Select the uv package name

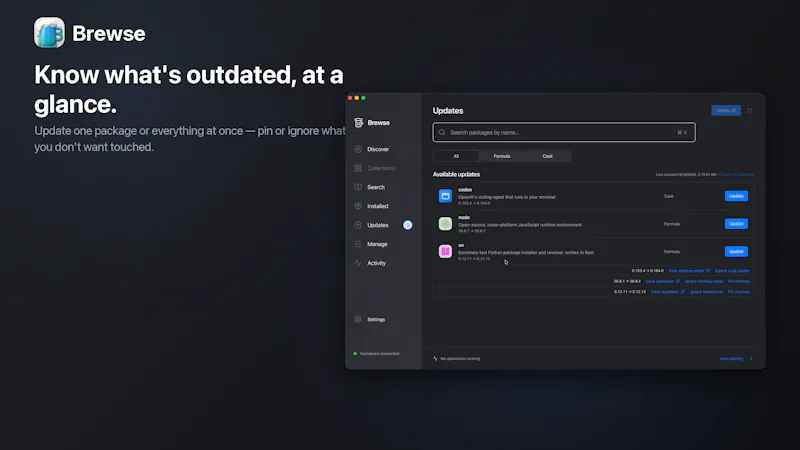[461, 245]
